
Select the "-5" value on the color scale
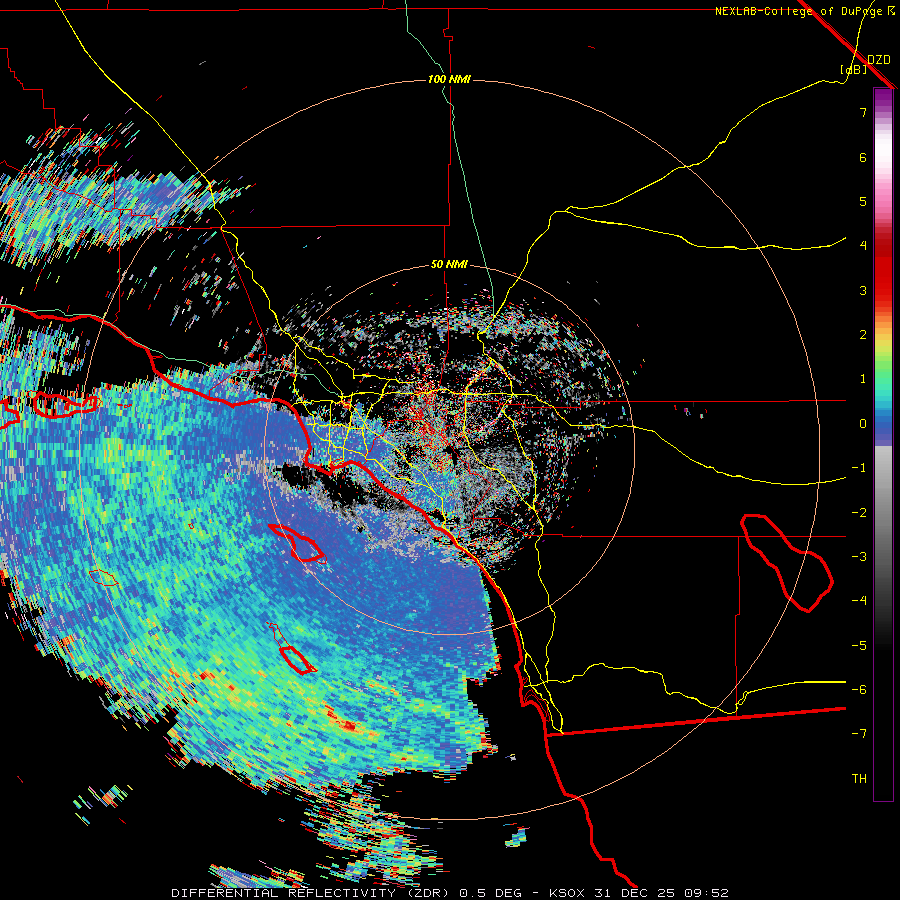[859, 646]
